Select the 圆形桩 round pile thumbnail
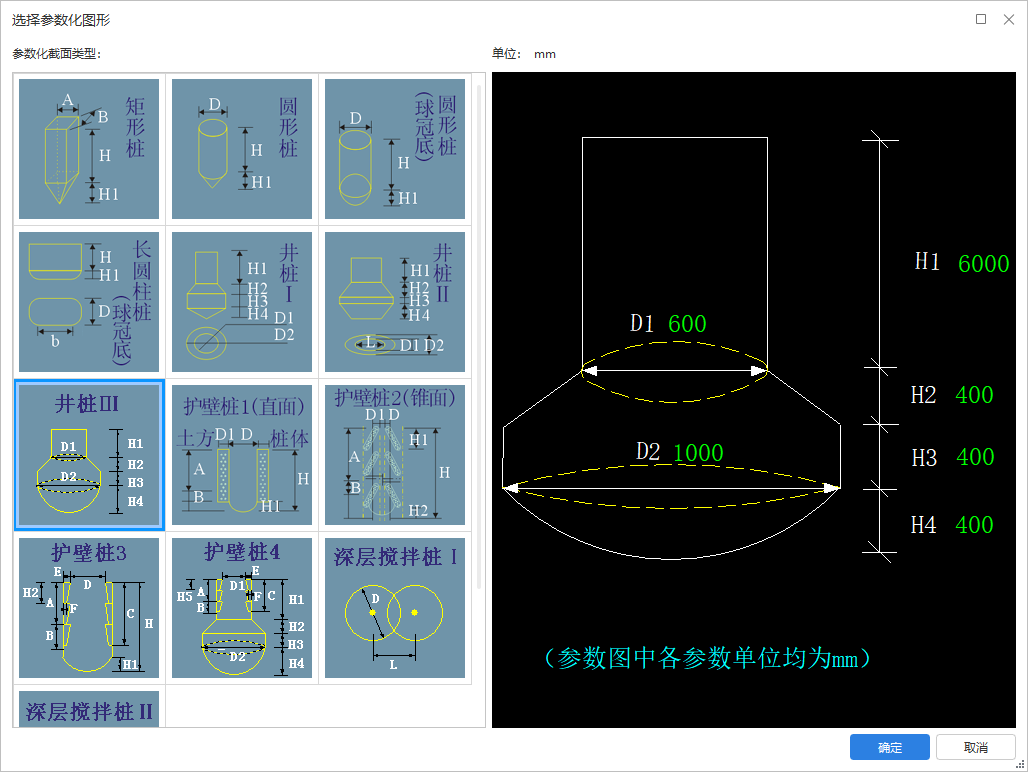The height and width of the screenshot is (772, 1028). point(242,149)
